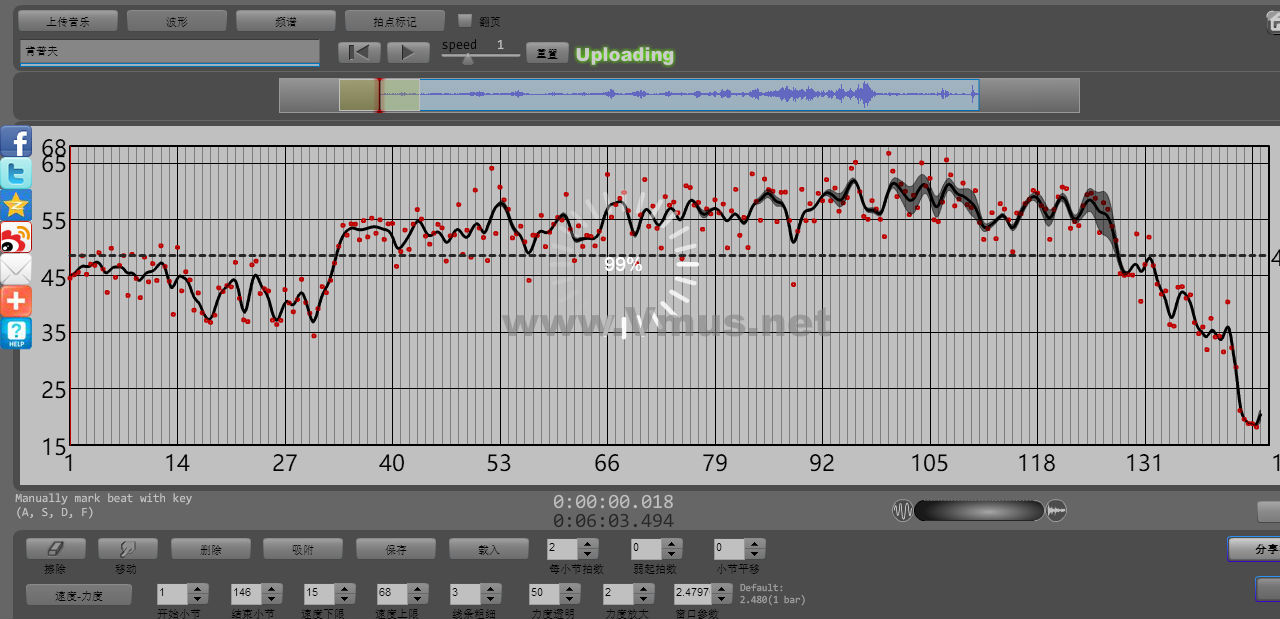Increase the 每小节拍数 beats-per-bar stepper
Screen dimensions: 1280x619
point(588,544)
